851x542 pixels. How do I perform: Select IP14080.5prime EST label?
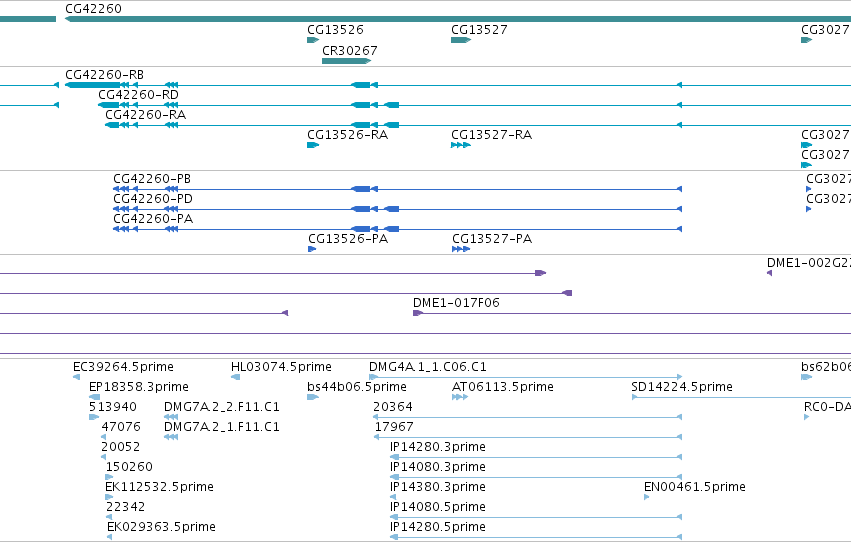437,507
